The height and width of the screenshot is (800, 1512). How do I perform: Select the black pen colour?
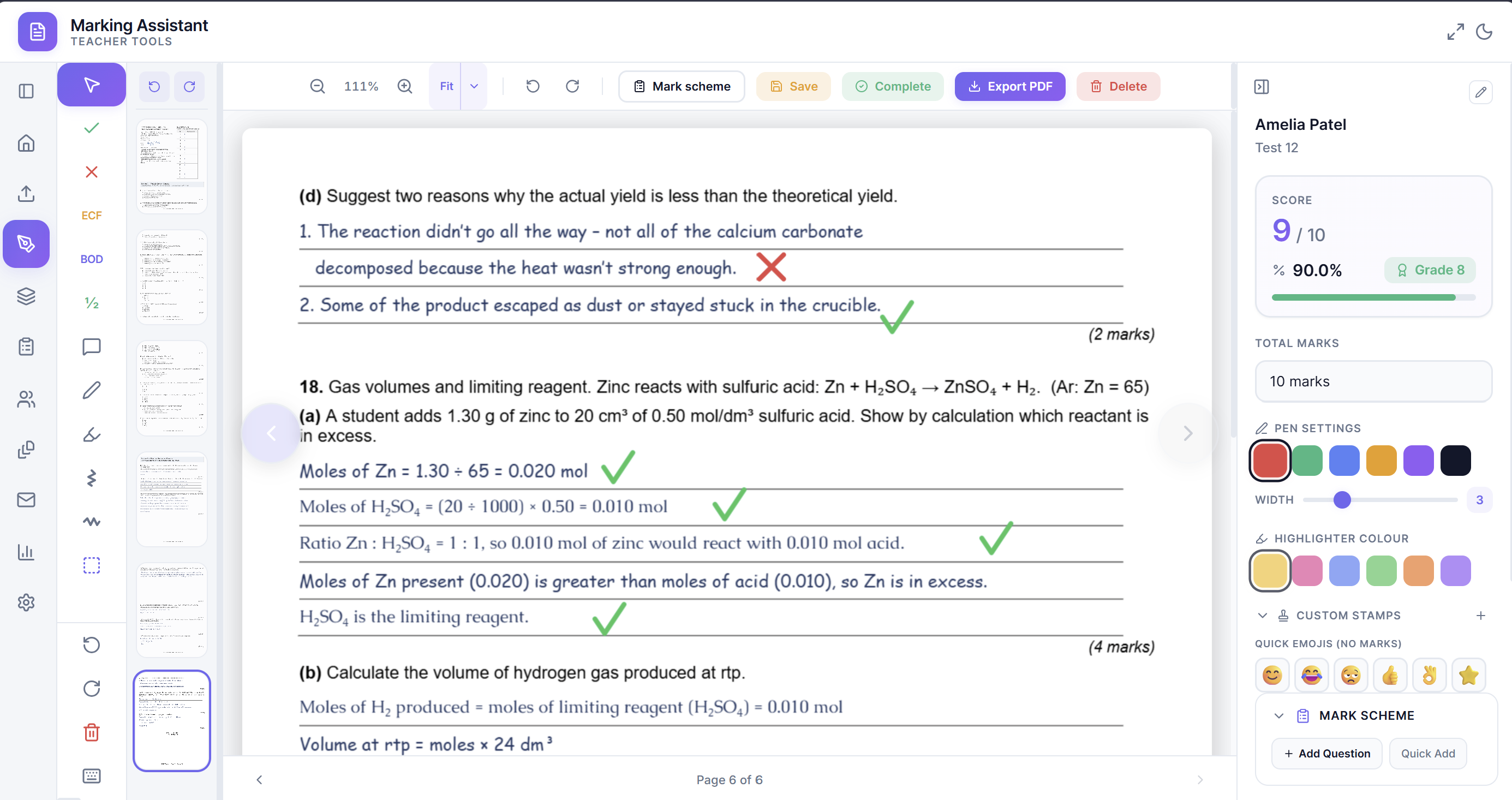point(1455,459)
